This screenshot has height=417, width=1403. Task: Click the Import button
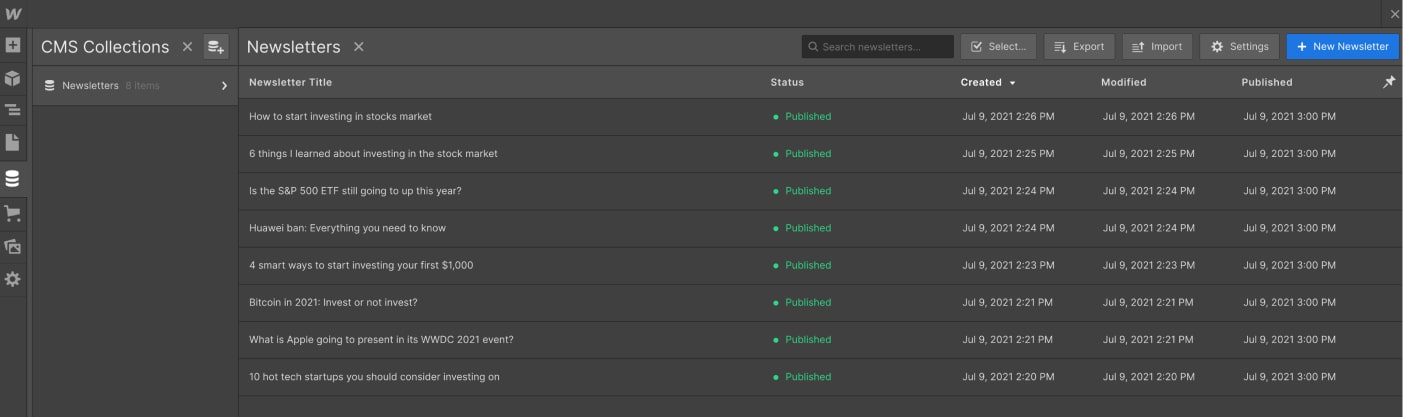click(x=1157, y=47)
